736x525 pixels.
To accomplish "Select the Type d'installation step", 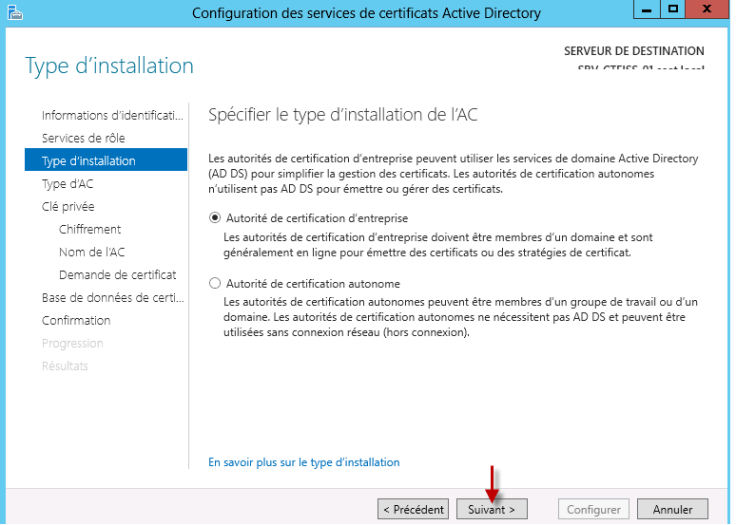I will 106,160.
